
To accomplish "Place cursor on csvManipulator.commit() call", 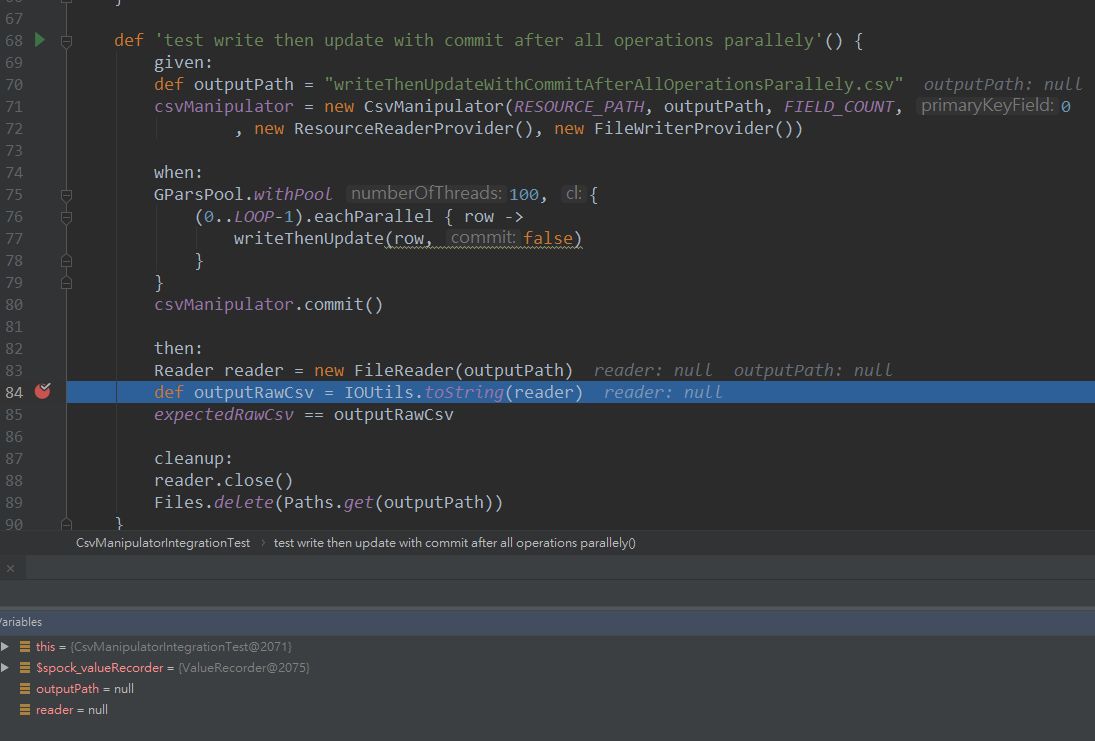I will (268, 305).
